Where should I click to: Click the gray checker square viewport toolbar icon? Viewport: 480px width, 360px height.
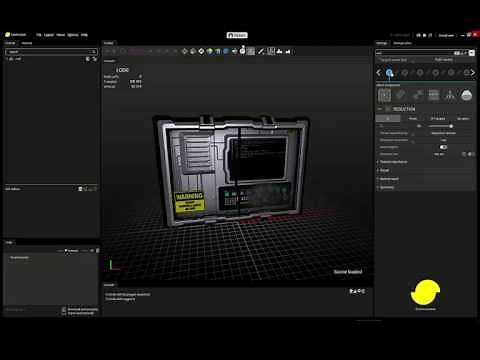click(251, 51)
